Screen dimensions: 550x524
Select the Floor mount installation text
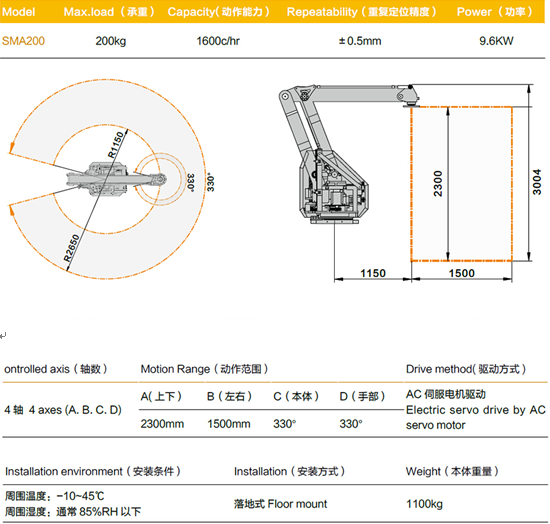[281, 504]
